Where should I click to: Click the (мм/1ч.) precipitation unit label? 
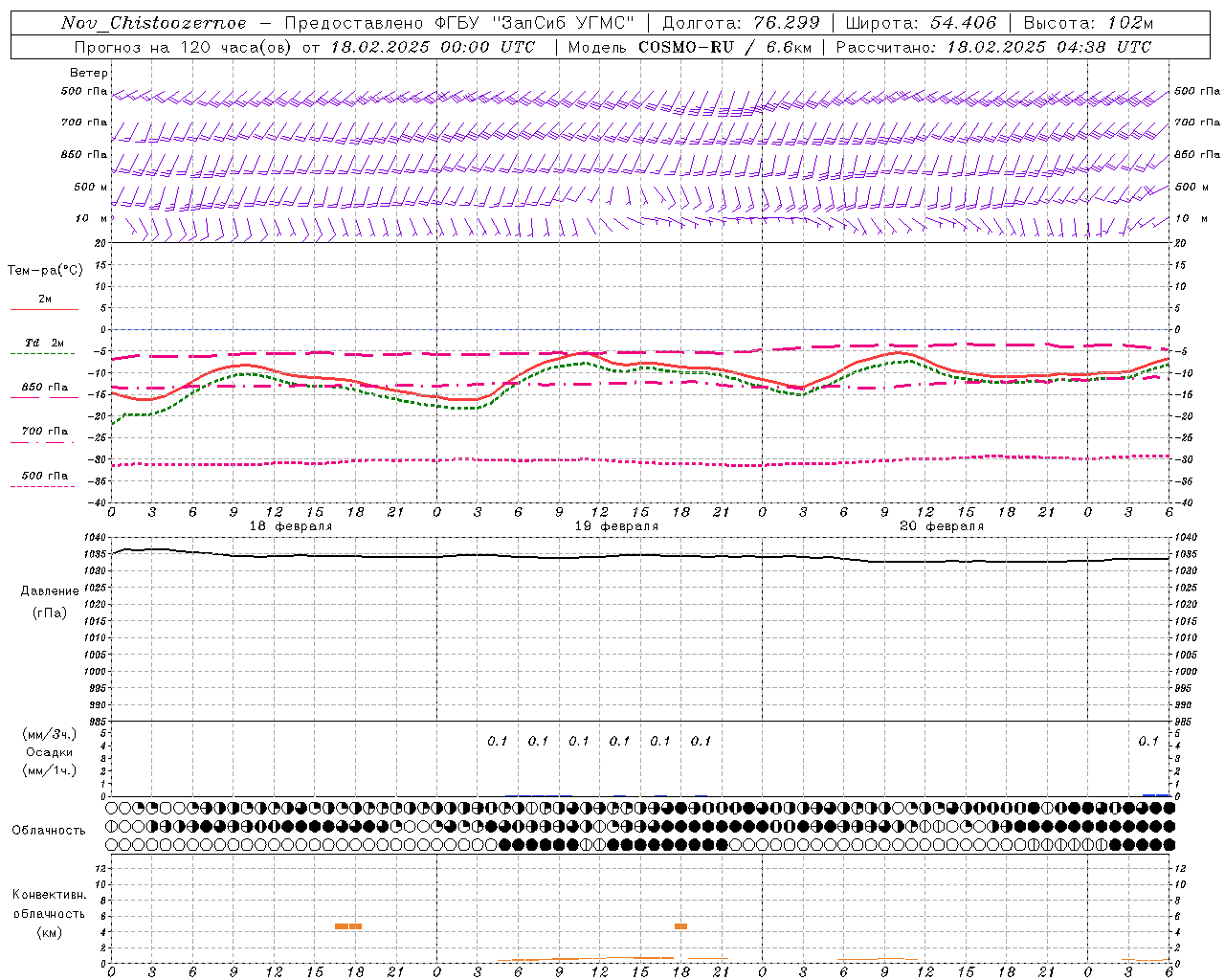coord(50,770)
